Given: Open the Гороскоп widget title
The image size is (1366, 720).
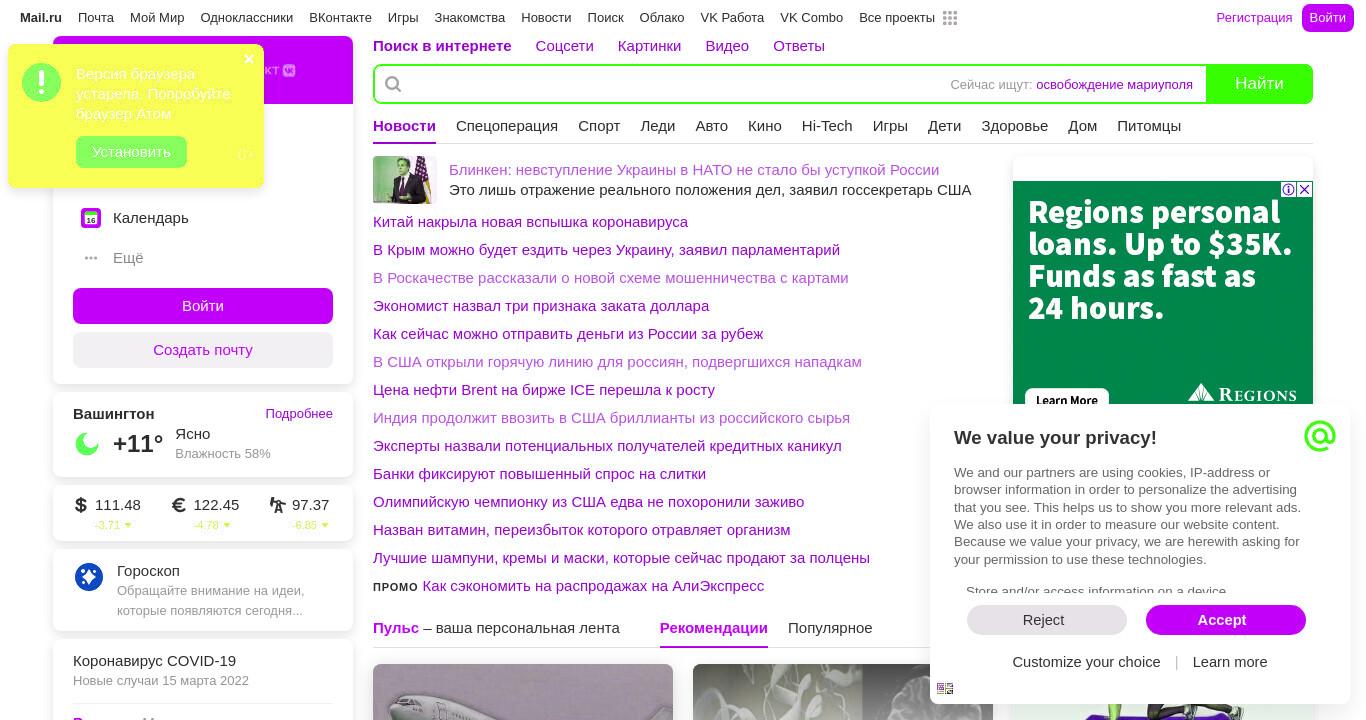Looking at the screenshot, I should point(148,571).
